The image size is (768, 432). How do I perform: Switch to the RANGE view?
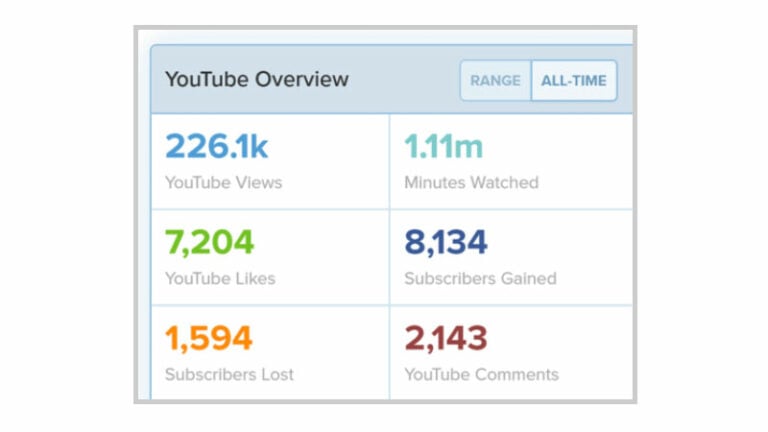(x=495, y=81)
